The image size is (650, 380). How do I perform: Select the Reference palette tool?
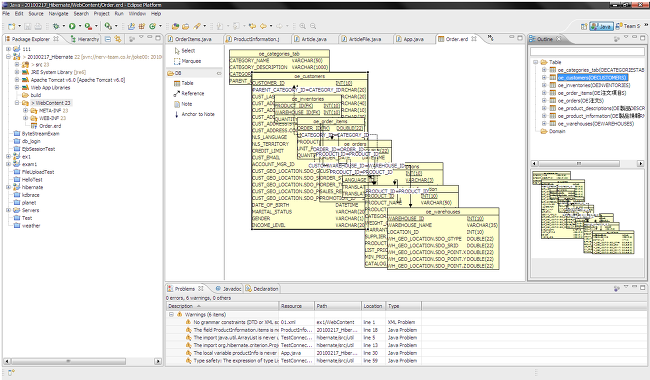tap(189, 94)
